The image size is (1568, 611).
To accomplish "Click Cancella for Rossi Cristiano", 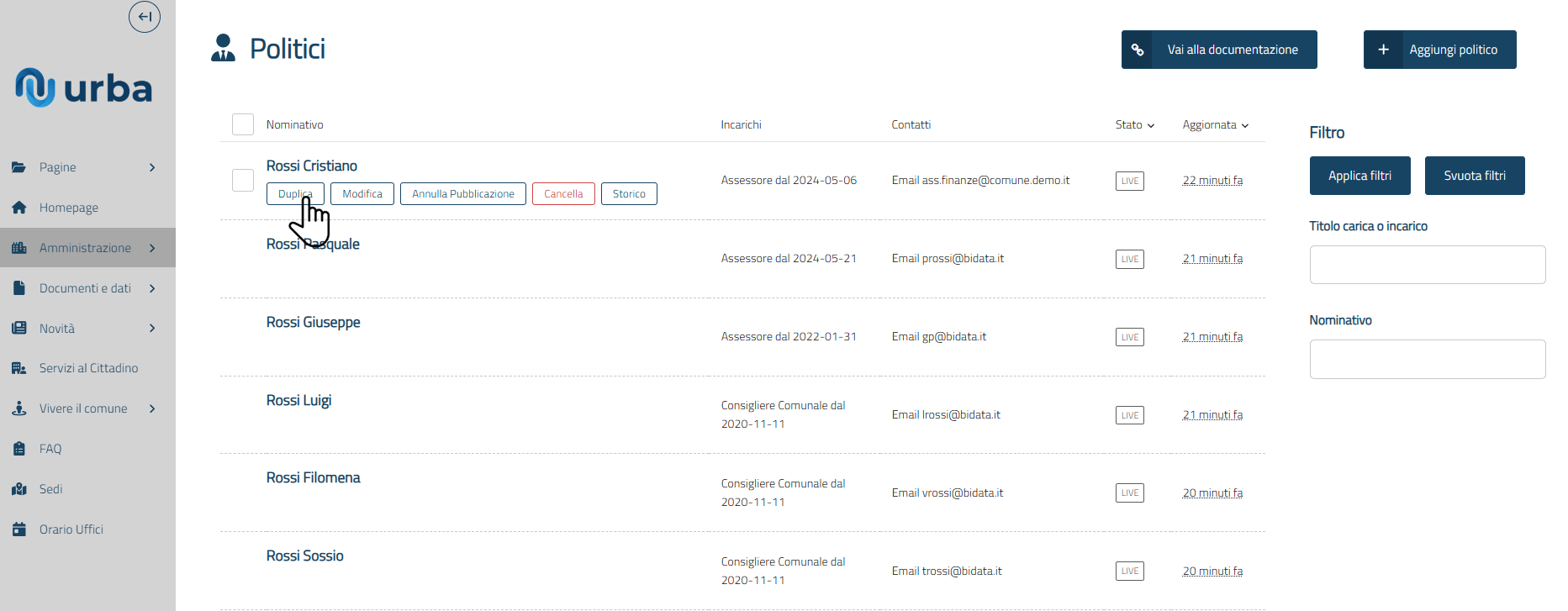I will [563, 194].
